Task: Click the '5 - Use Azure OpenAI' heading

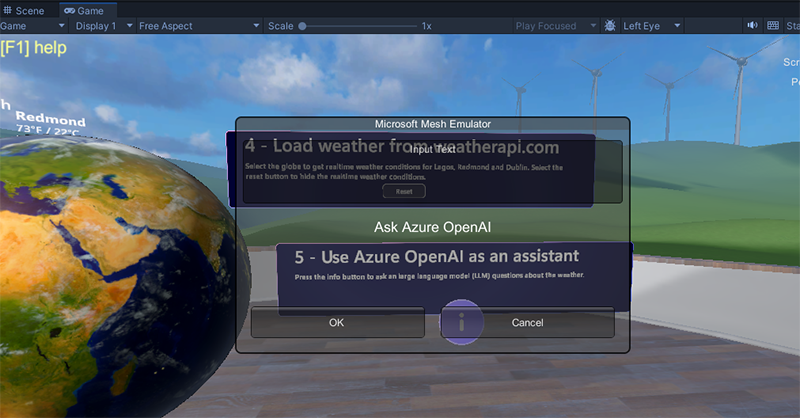Action: 437,257
